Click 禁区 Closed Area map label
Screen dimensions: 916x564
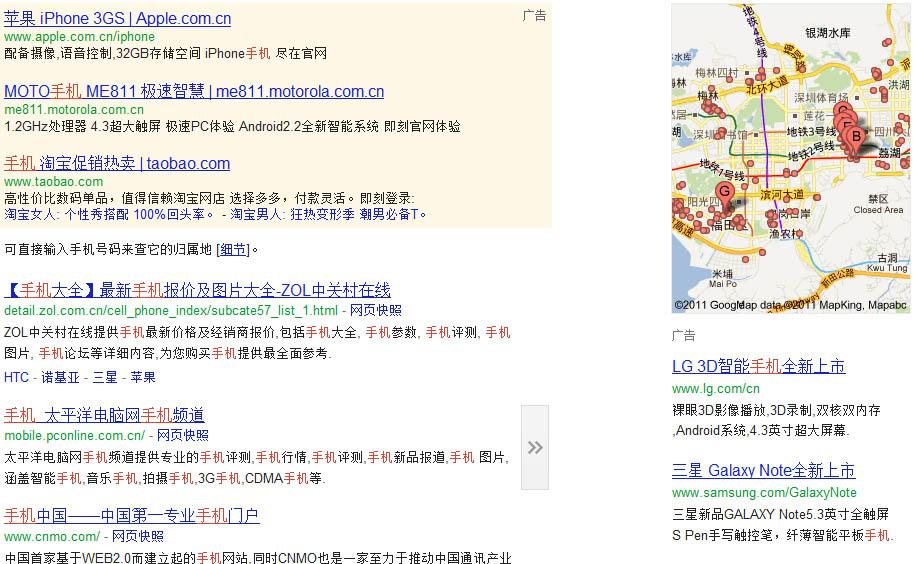coord(878,204)
